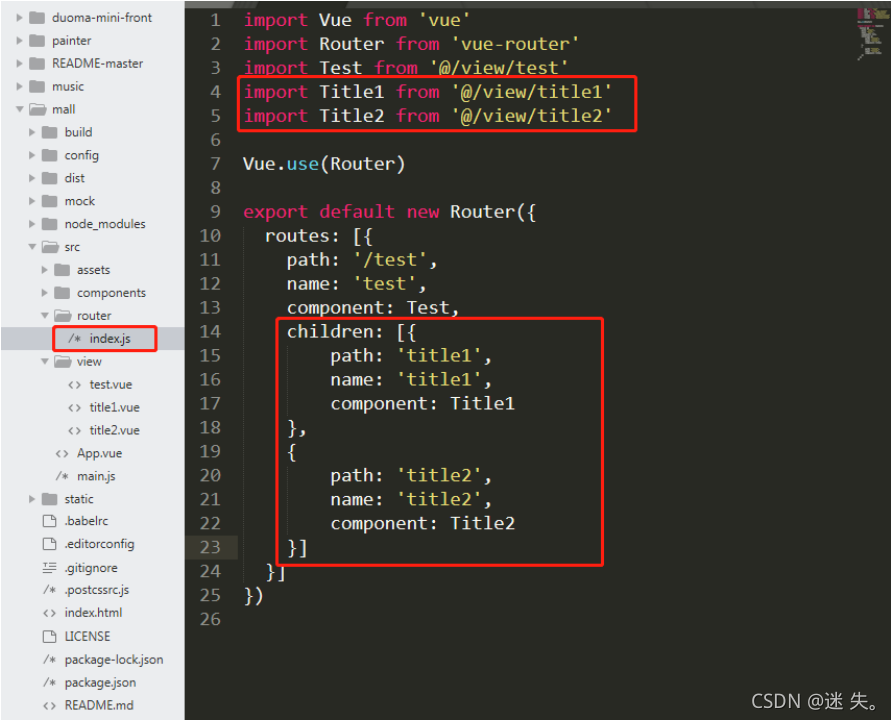891x721 pixels.
Task: Open README.md from the sidebar
Action: (x=99, y=705)
